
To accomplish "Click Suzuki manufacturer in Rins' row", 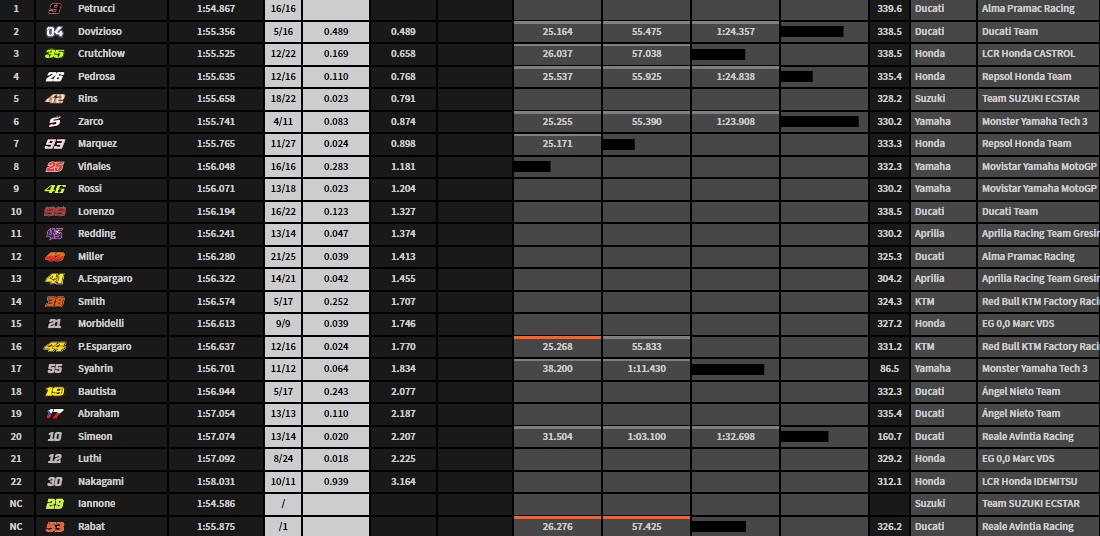I will [930, 99].
